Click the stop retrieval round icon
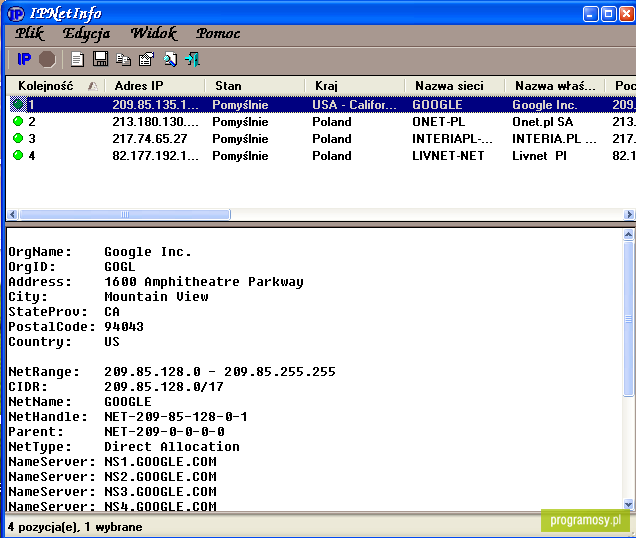 [47, 59]
